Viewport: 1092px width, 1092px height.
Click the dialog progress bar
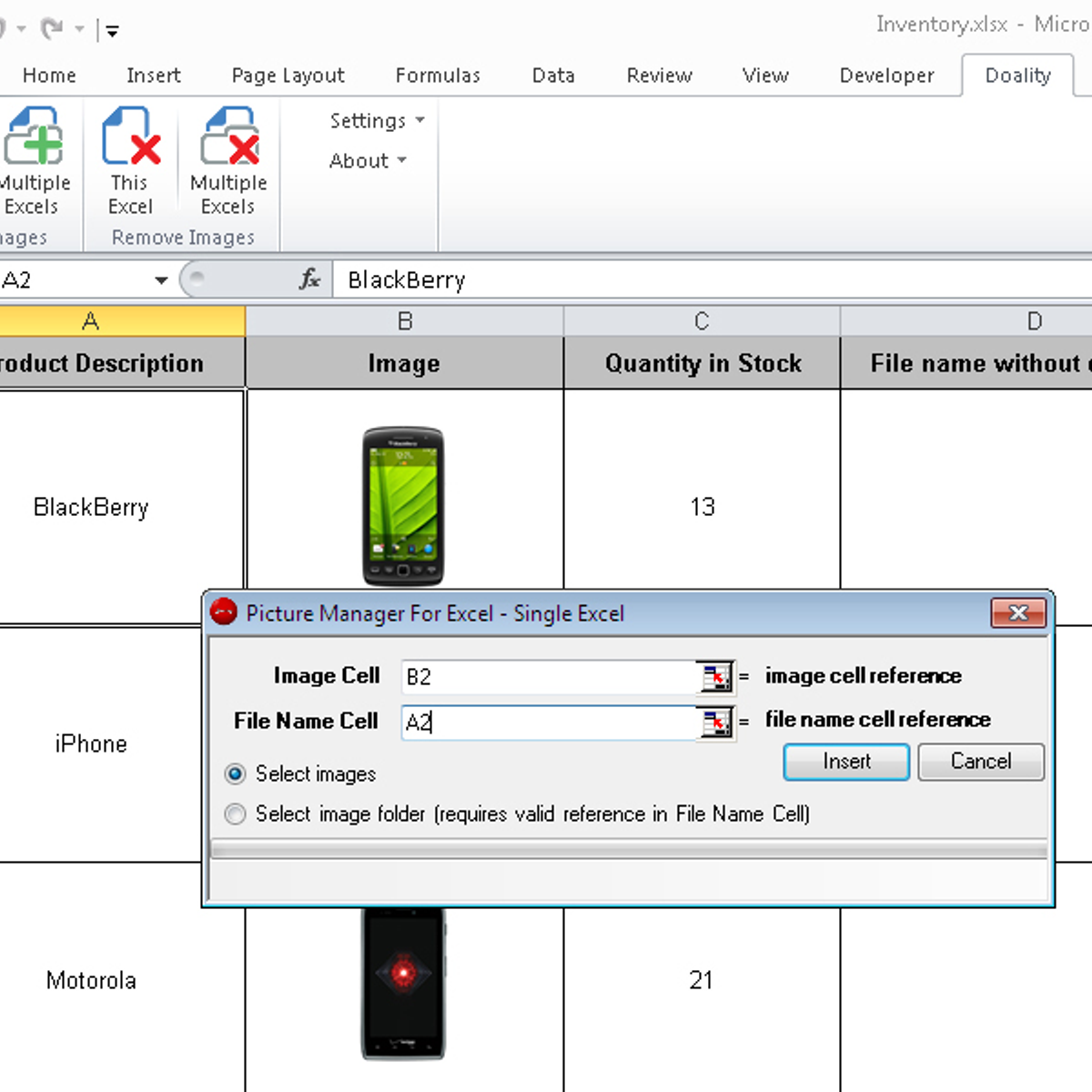tap(629, 850)
